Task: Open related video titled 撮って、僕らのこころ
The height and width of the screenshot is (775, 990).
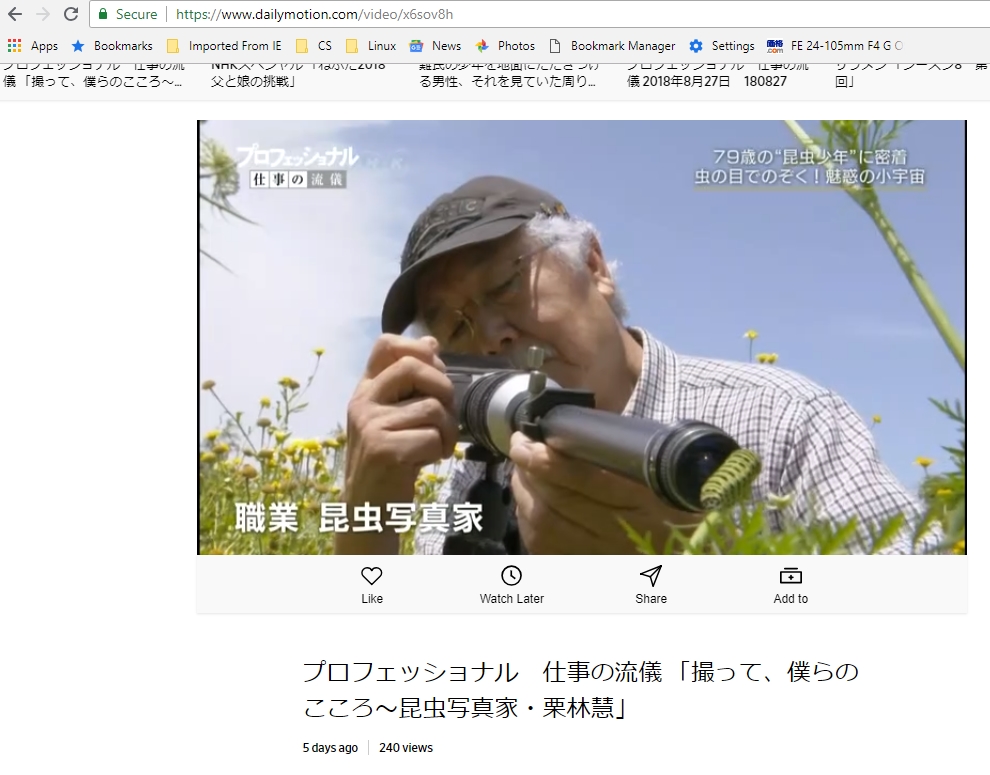Action: click(x=93, y=75)
